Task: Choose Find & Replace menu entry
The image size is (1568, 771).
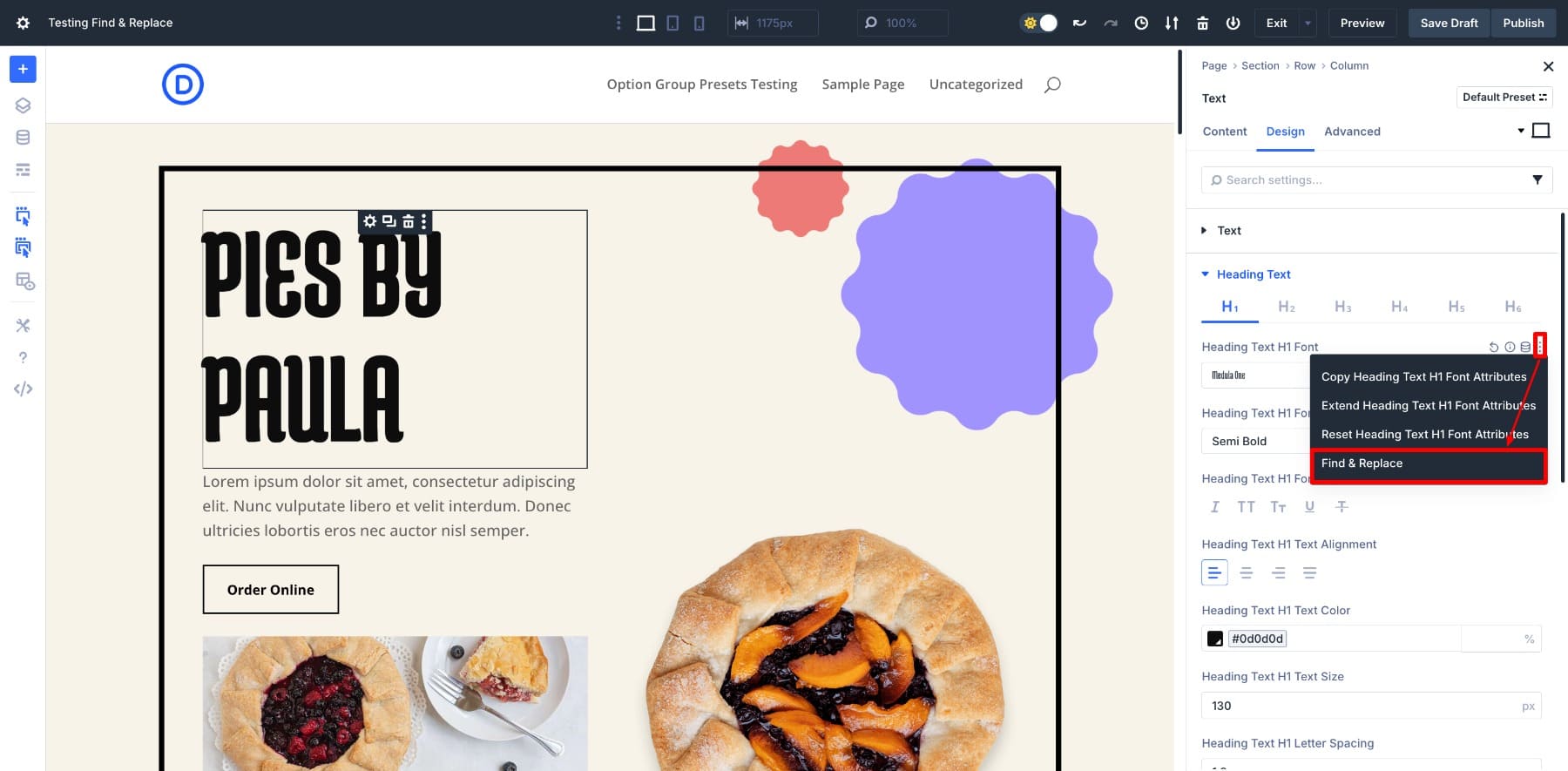Action: (1429, 464)
